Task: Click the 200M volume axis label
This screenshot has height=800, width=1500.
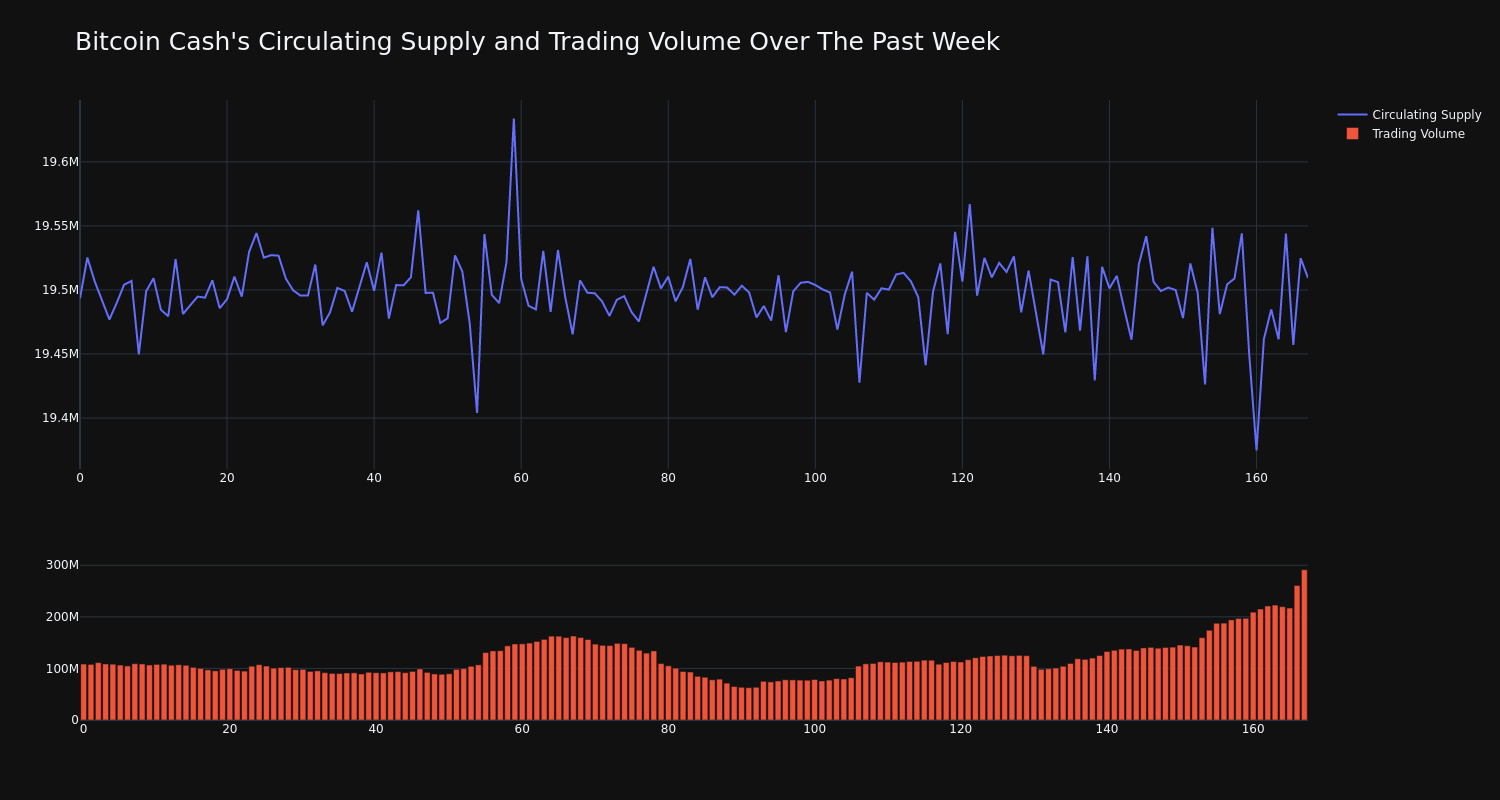Action: pyautogui.click(x=62, y=617)
